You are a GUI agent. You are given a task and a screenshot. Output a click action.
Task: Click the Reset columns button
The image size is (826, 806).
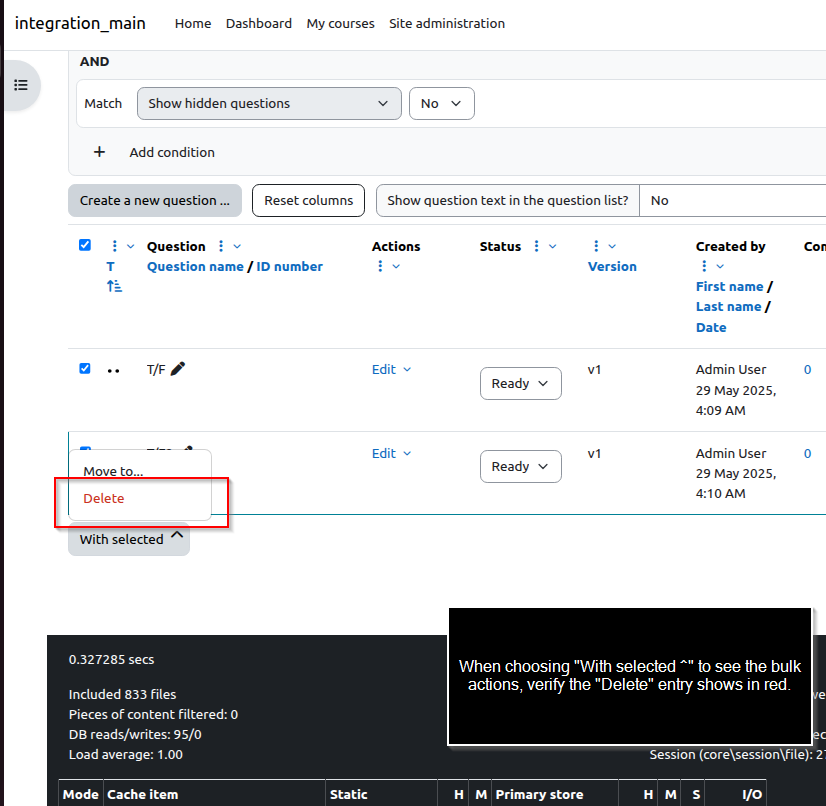[308, 200]
